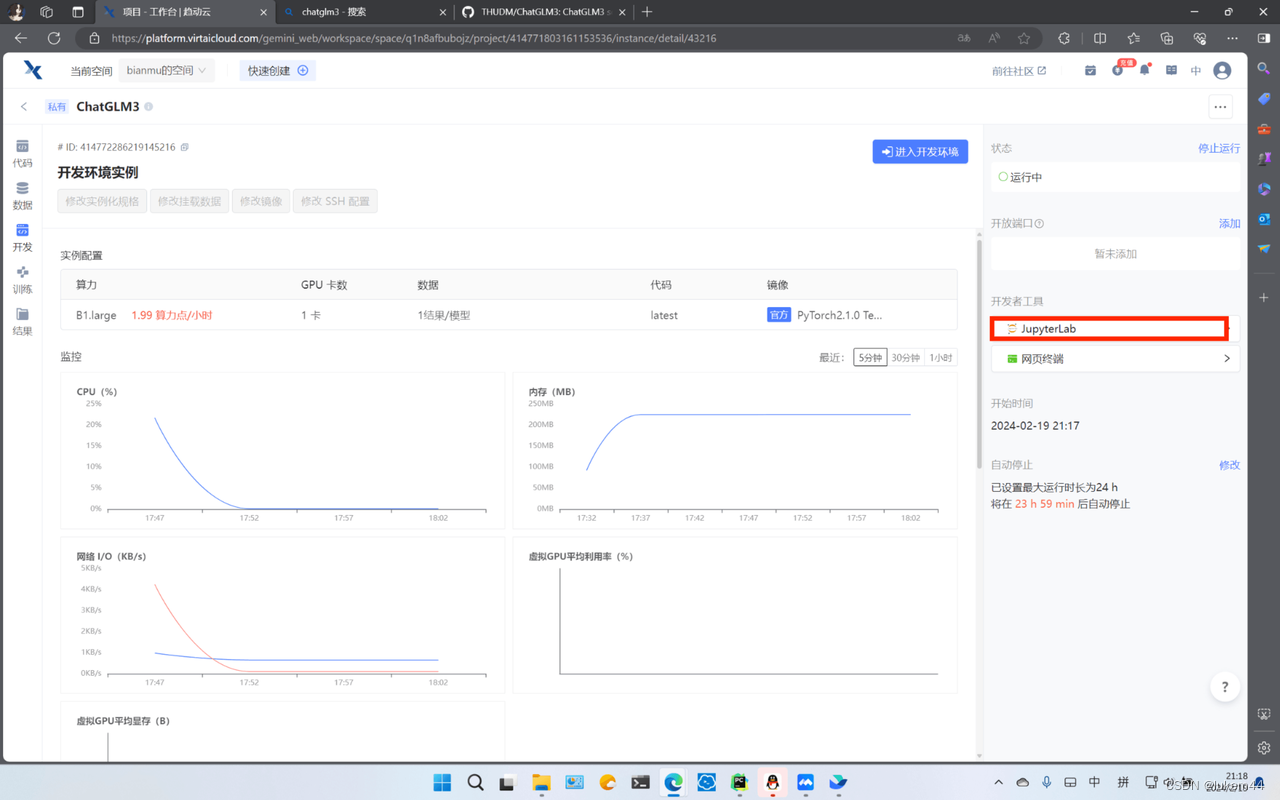Click 停止运行 link

pos(1219,148)
